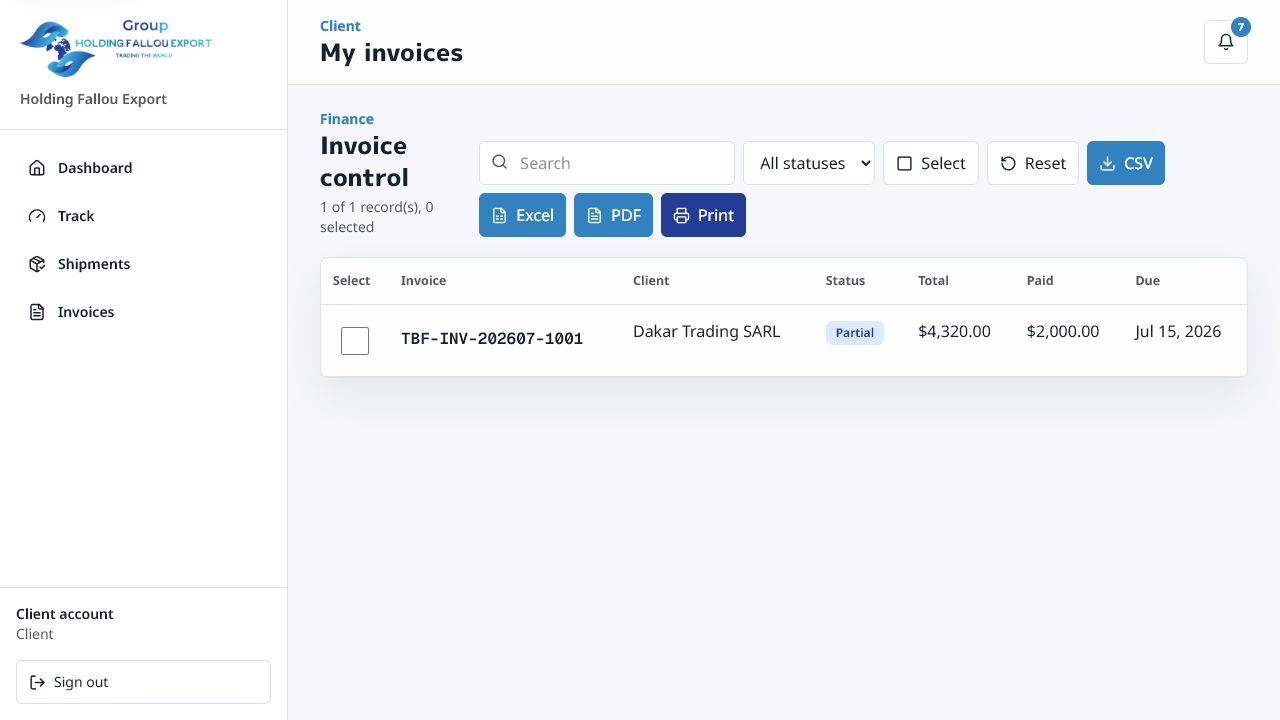Reset the invoice filters
1280x720 pixels.
pyautogui.click(x=1033, y=163)
